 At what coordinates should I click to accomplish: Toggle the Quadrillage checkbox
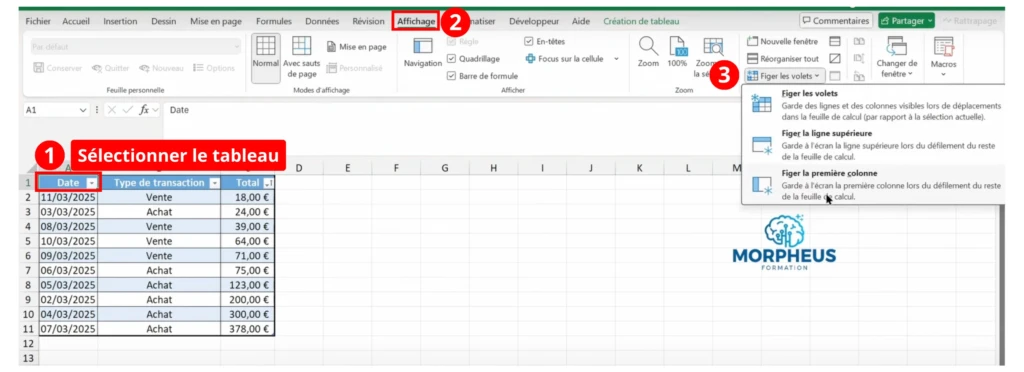[451, 59]
